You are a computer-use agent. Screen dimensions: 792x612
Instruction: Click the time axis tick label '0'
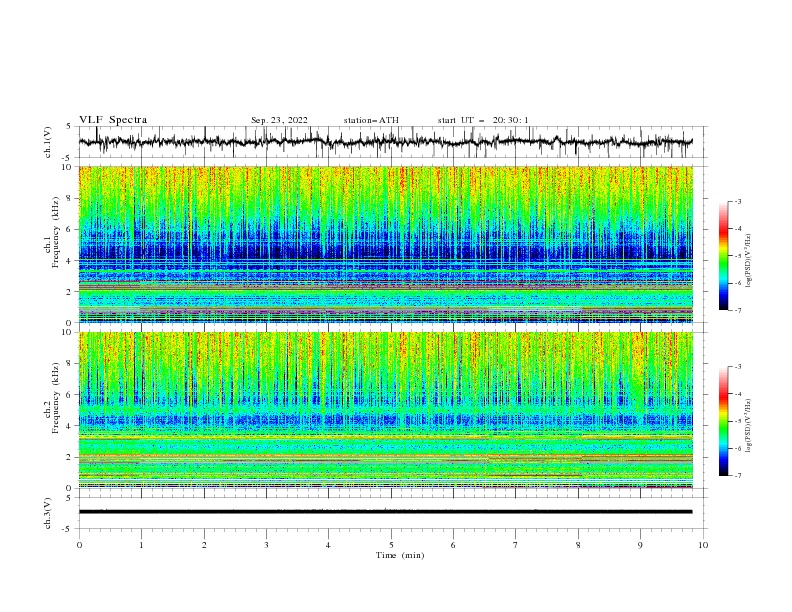79,545
